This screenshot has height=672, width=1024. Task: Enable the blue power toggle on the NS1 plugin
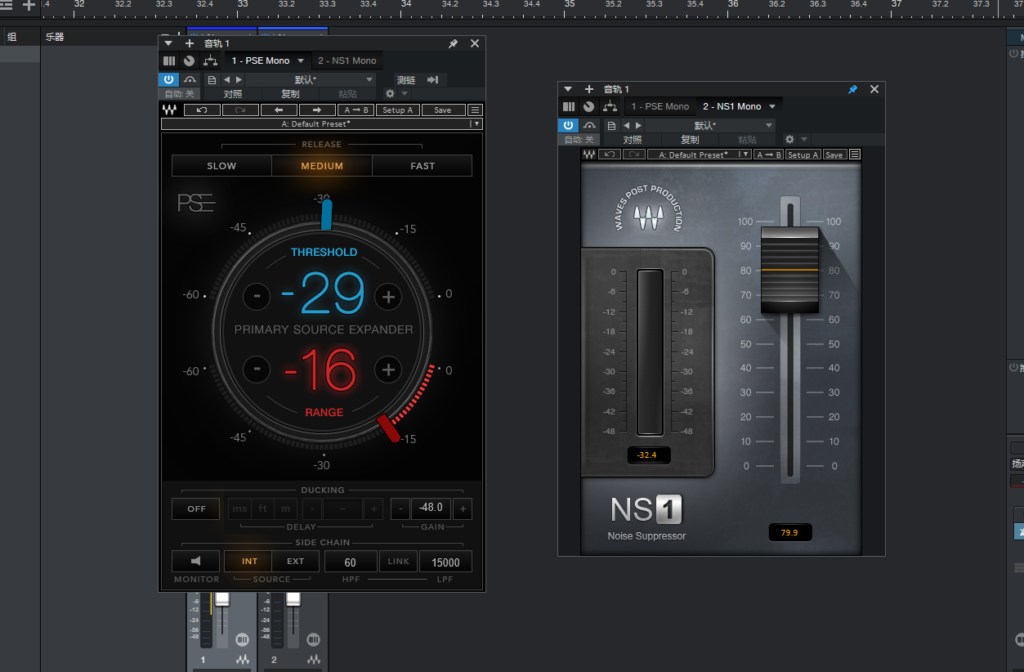tap(569, 125)
